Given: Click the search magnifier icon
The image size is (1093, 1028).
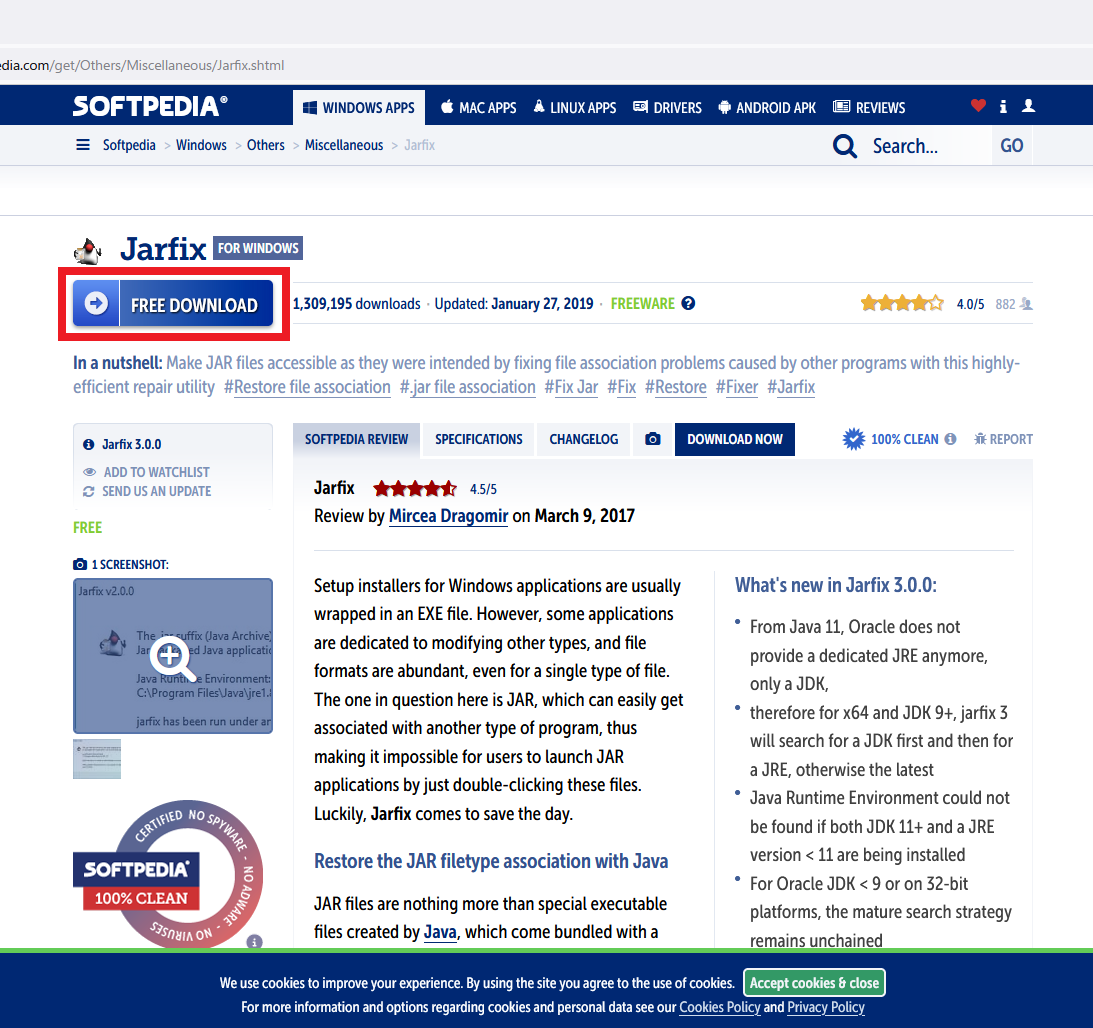Looking at the screenshot, I should [x=845, y=146].
